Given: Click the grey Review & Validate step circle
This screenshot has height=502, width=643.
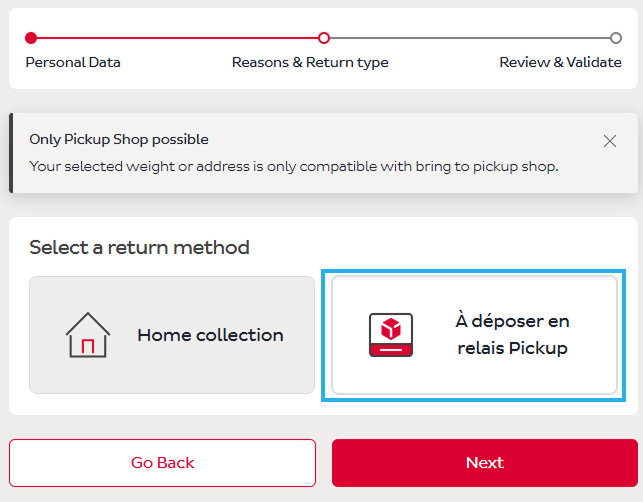Looking at the screenshot, I should click(x=616, y=38).
